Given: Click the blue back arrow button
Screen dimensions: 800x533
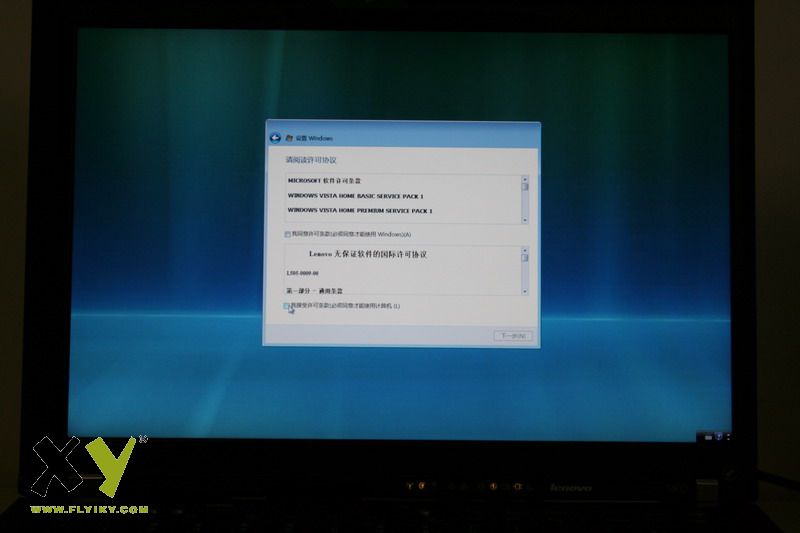Looking at the screenshot, I should (x=275, y=138).
